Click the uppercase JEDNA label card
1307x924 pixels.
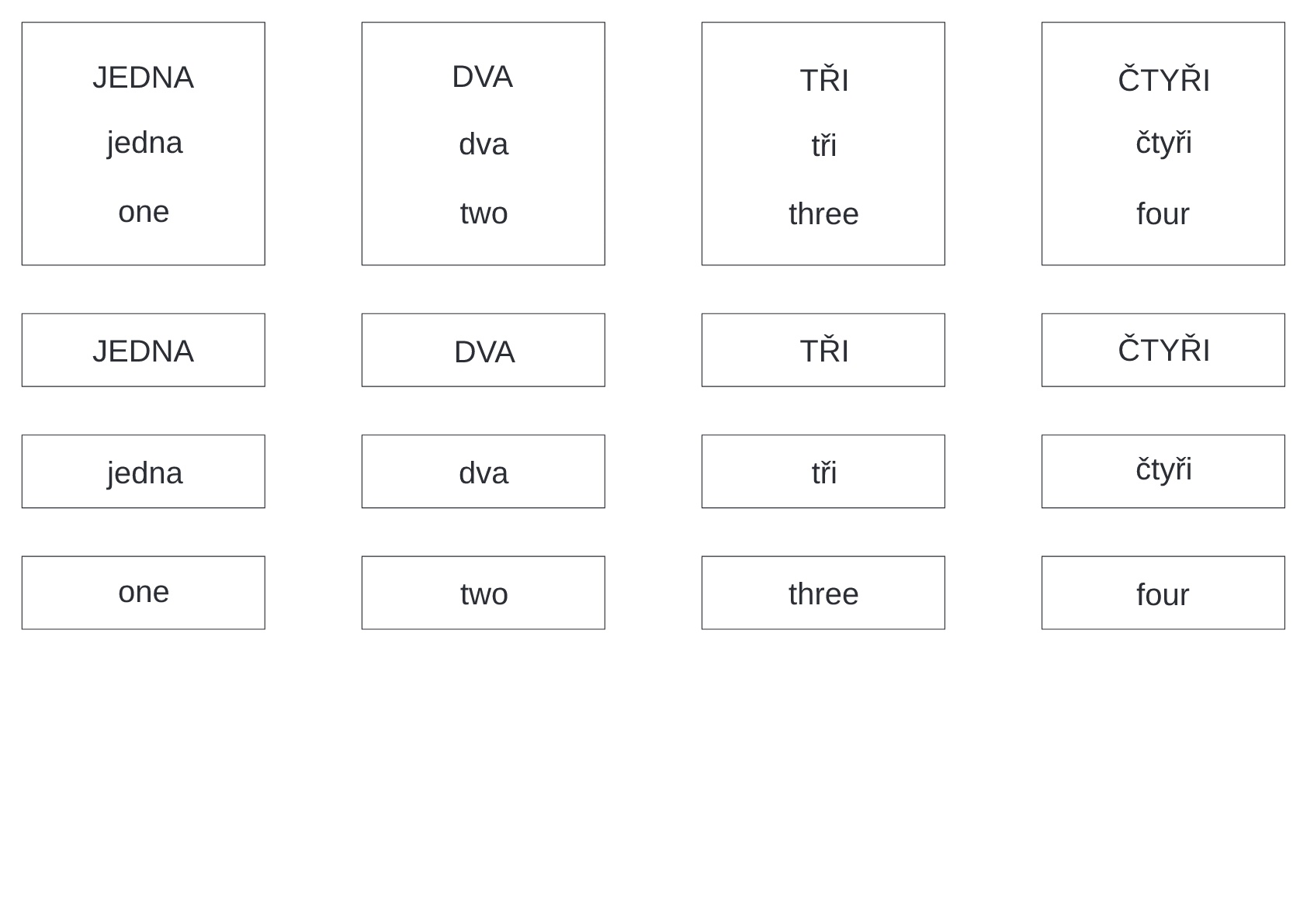tap(143, 350)
